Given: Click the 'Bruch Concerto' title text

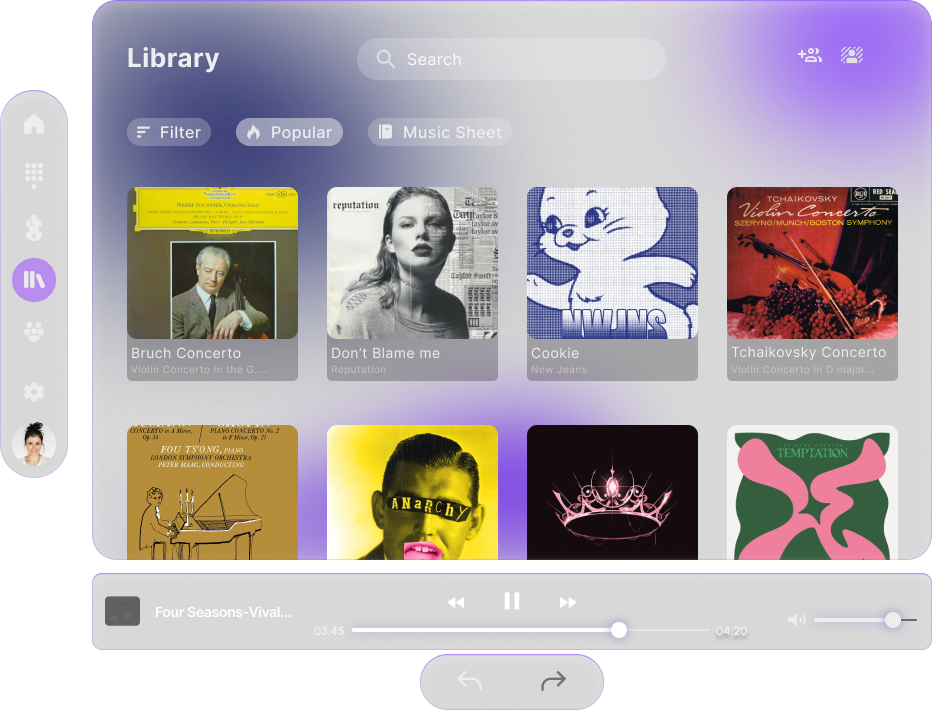Looking at the screenshot, I should click(186, 353).
